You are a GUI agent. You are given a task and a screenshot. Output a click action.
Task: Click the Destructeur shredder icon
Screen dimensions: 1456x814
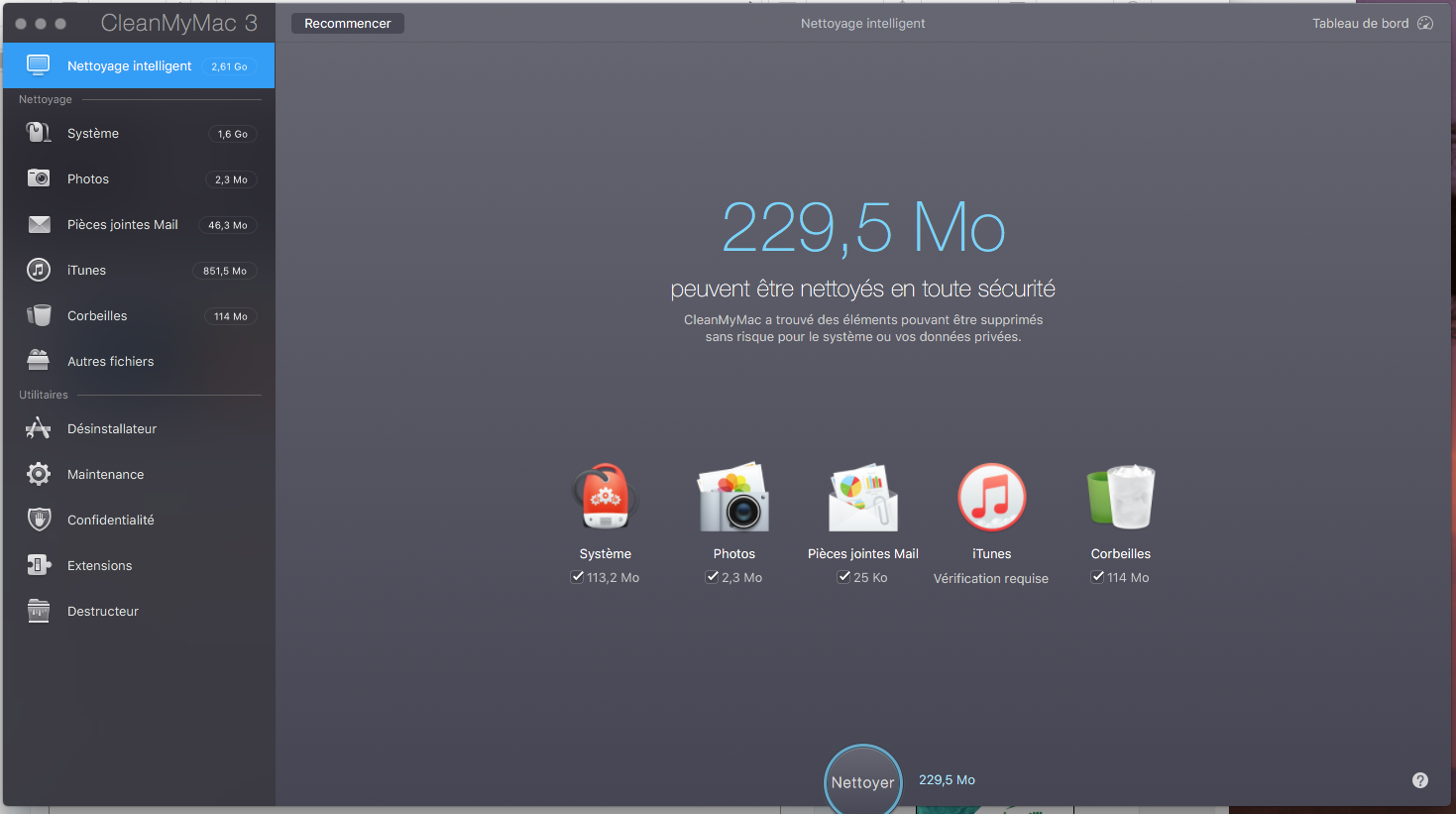coord(39,611)
